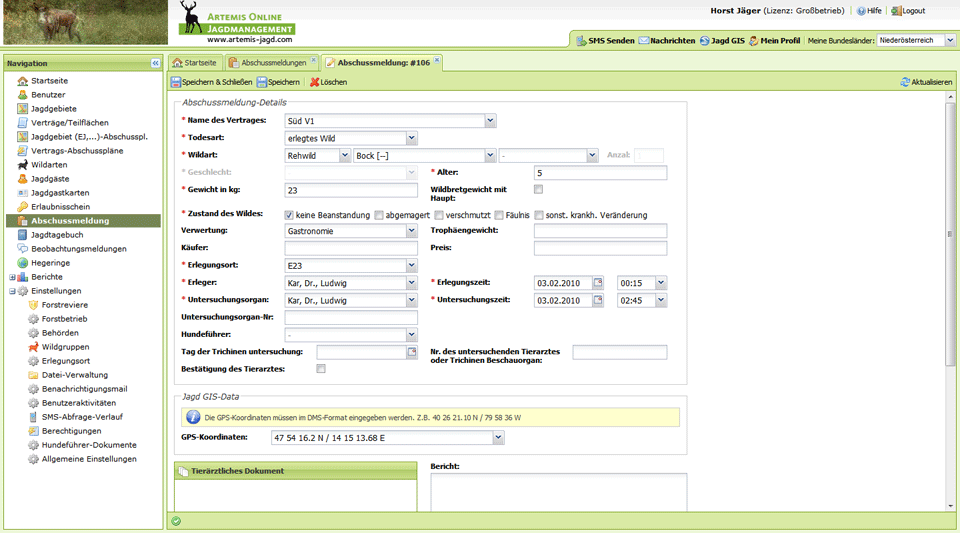
Task: Open the Verträge/Teilflächen icon
Action: pos(23,122)
